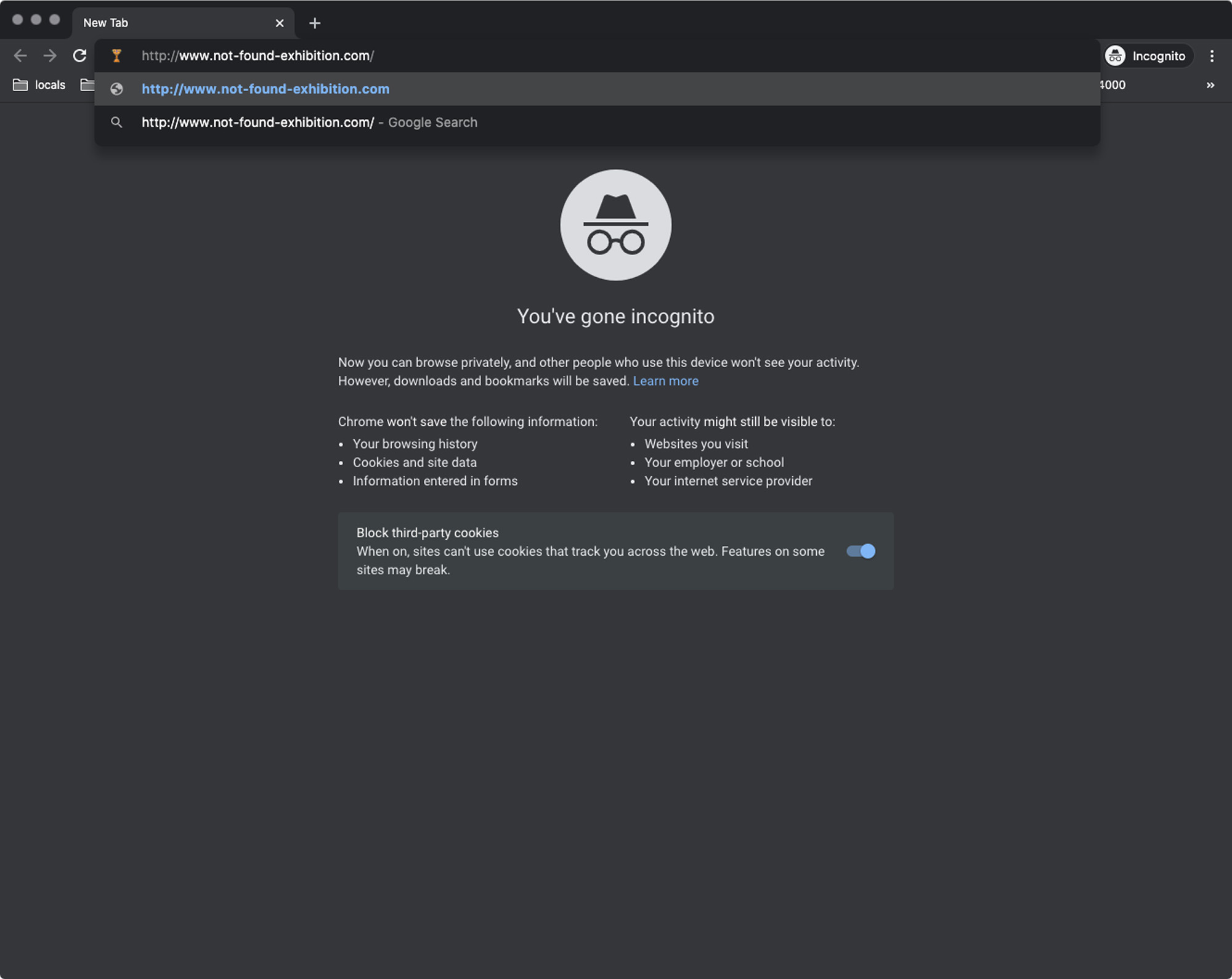Viewport: 1232px width, 979px height.
Task: Open the Chrome three-dot menu
Action: coord(1212,56)
